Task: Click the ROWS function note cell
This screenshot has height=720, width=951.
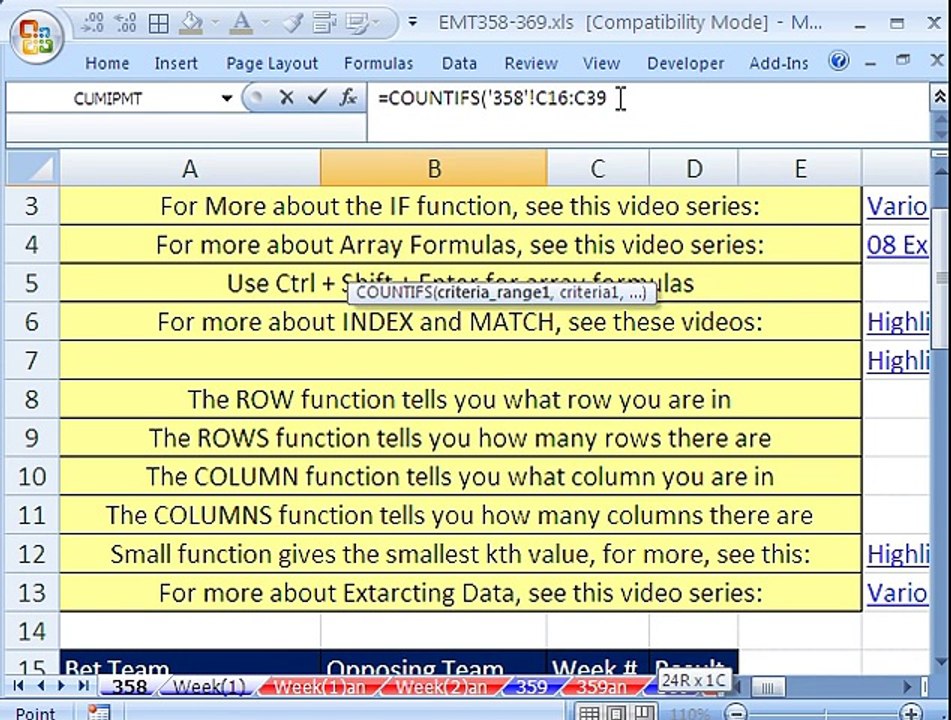Action: point(460,438)
